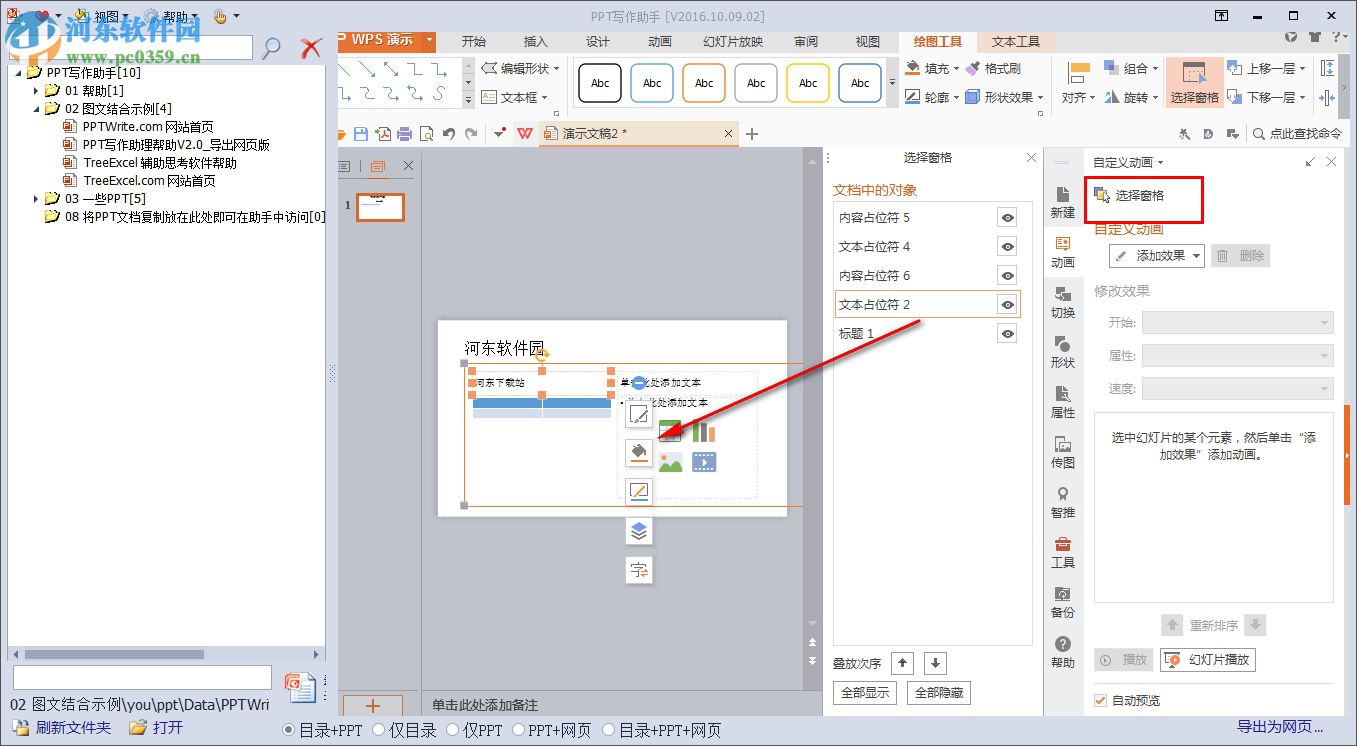Image resolution: width=1357 pixels, height=746 pixels.
Task: Open the 添加效果 dropdown
Action: coord(1157,256)
